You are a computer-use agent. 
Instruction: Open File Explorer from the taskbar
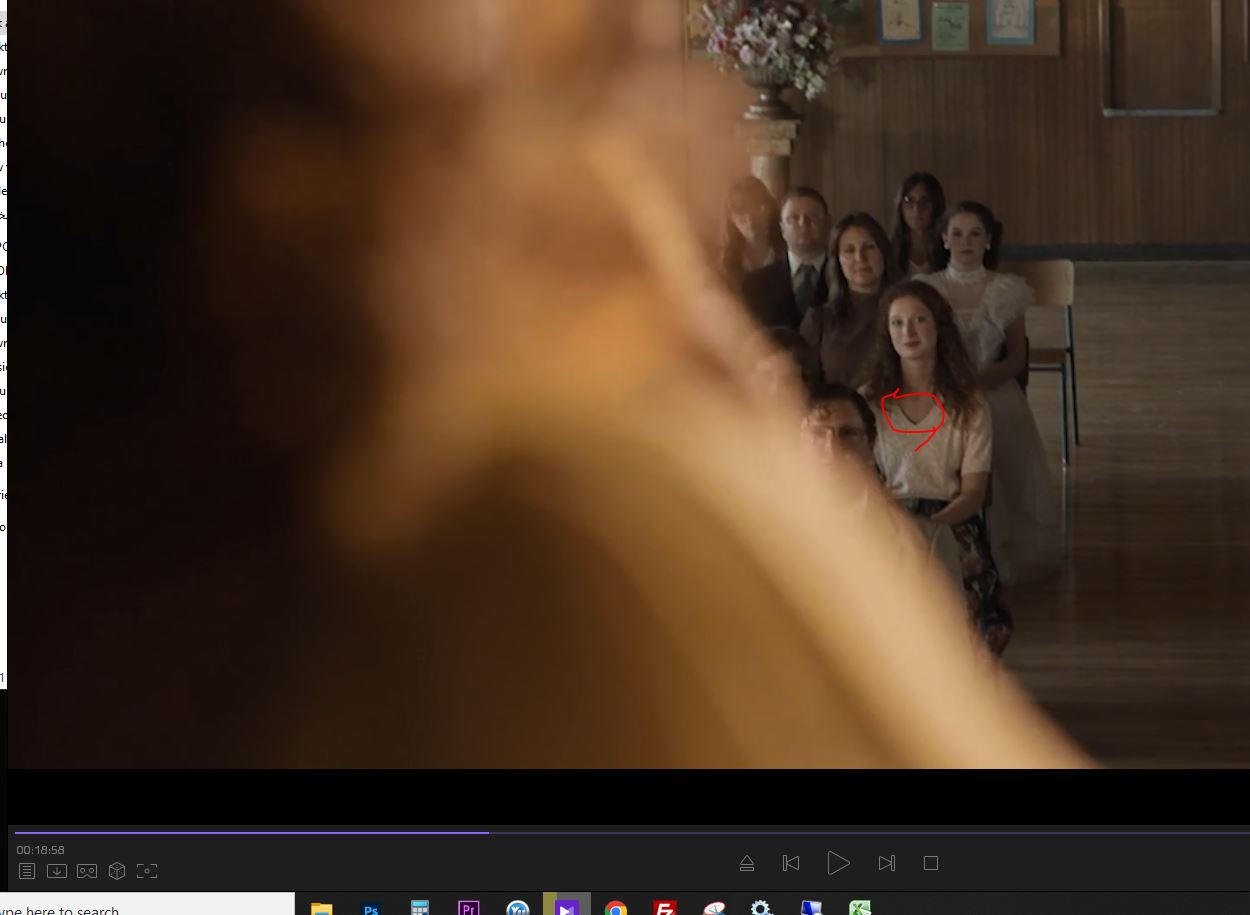pyautogui.click(x=321, y=908)
